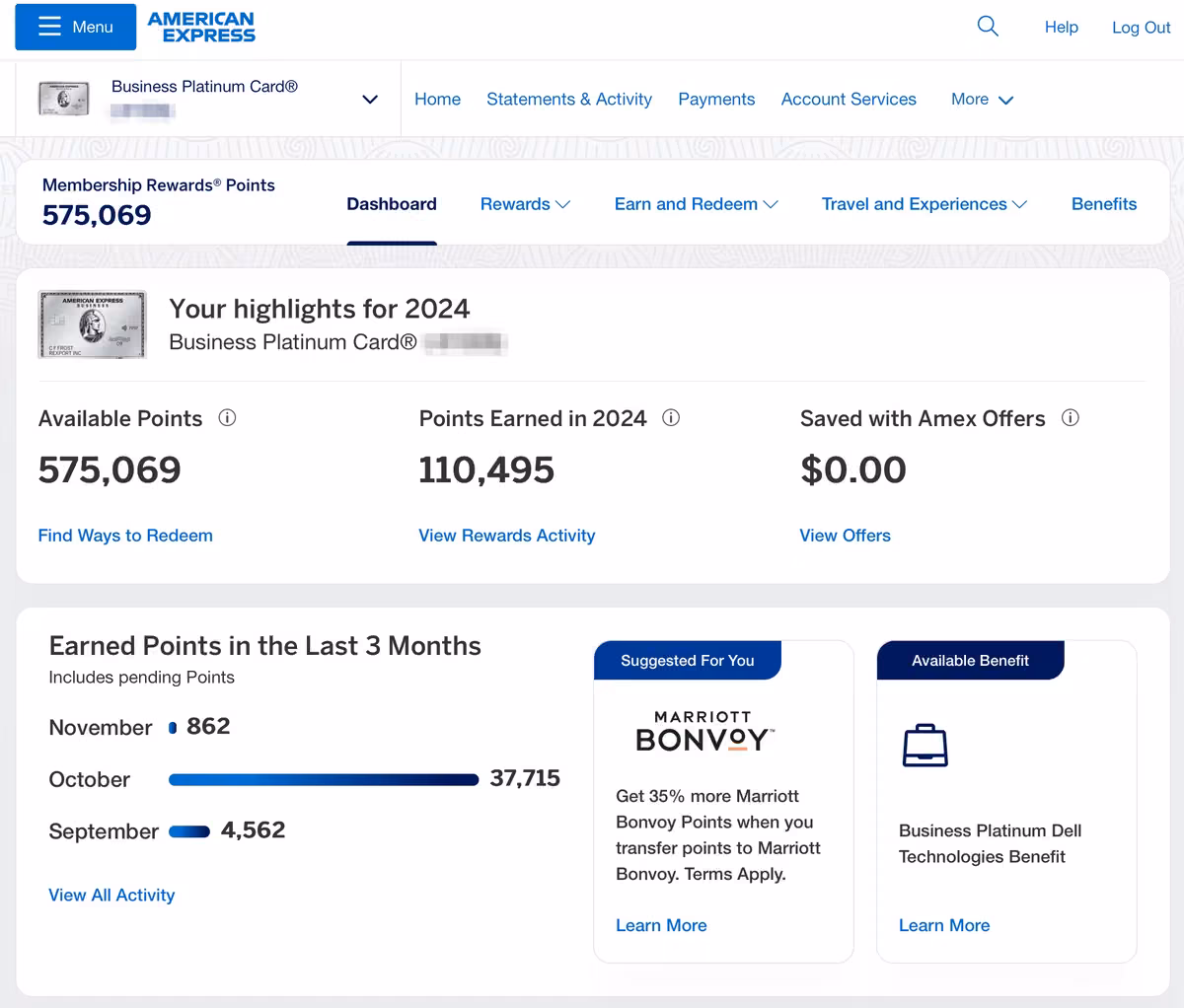Click the briefcase icon in Available Benefit card
1184x1008 pixels.
point(925,745)
